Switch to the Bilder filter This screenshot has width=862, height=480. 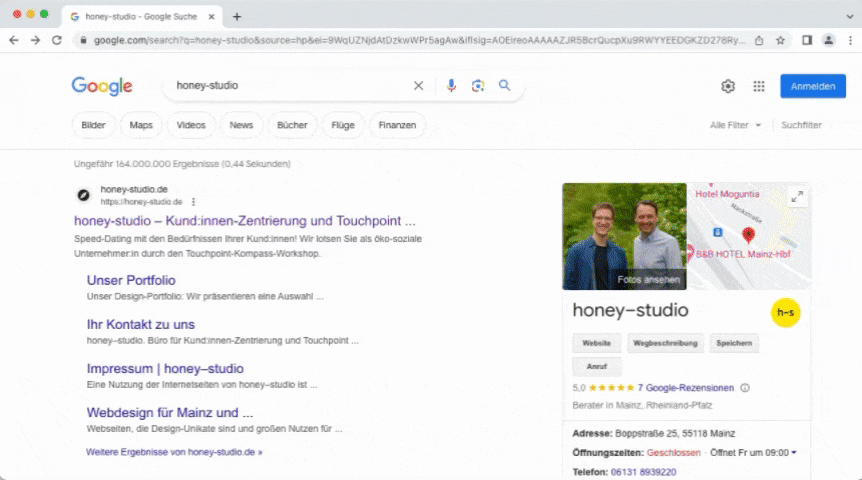point(93,125)
